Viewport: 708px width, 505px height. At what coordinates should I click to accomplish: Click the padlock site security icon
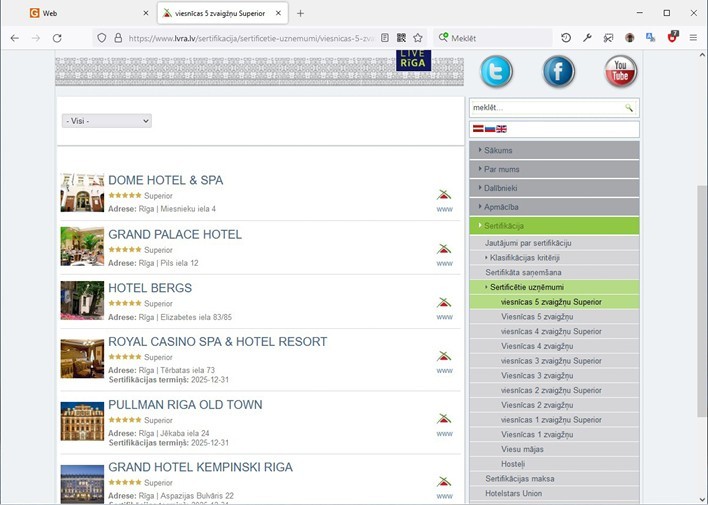tap(118, 38)
